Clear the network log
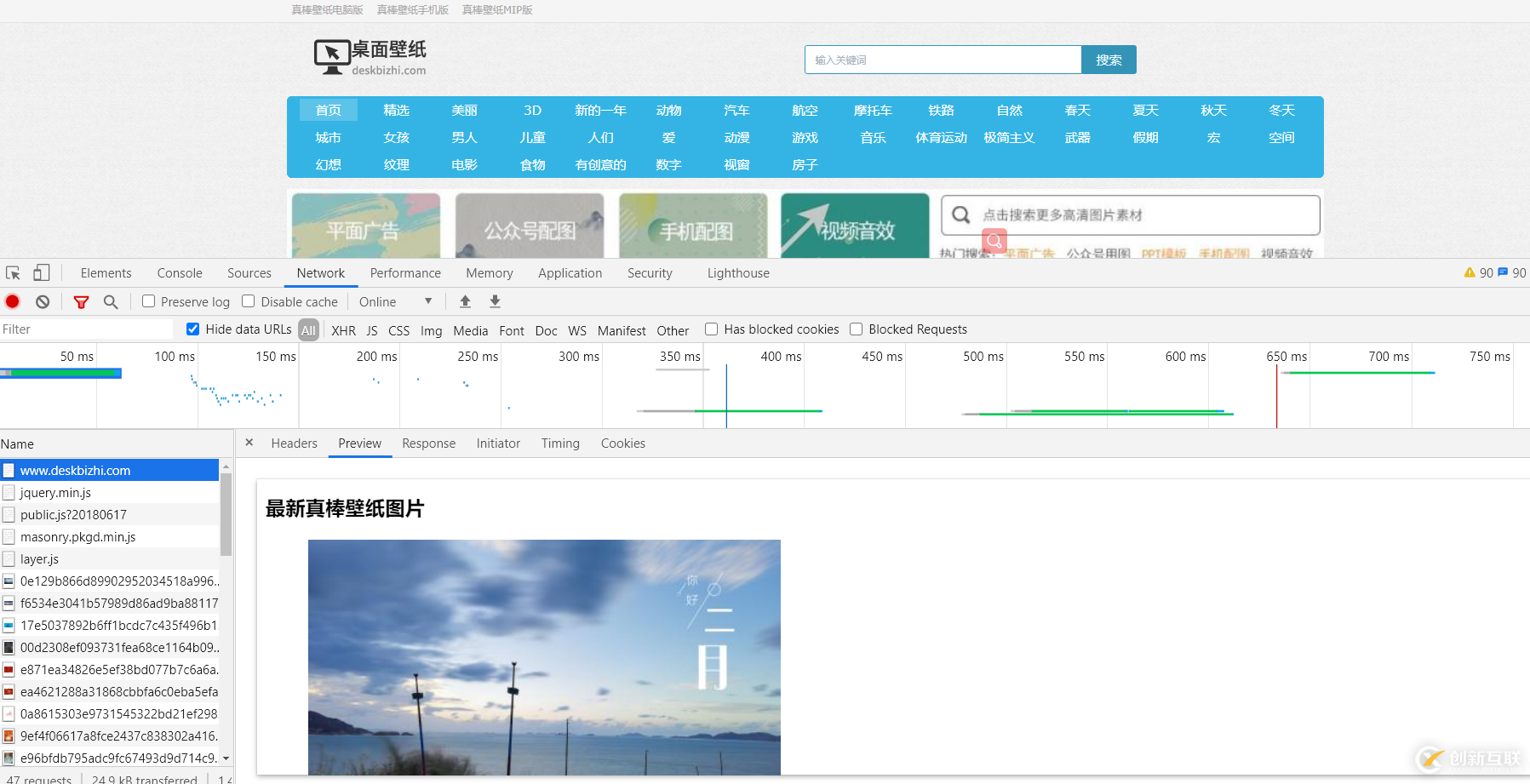Viewport: 1530px width, 784px height. 43,301
